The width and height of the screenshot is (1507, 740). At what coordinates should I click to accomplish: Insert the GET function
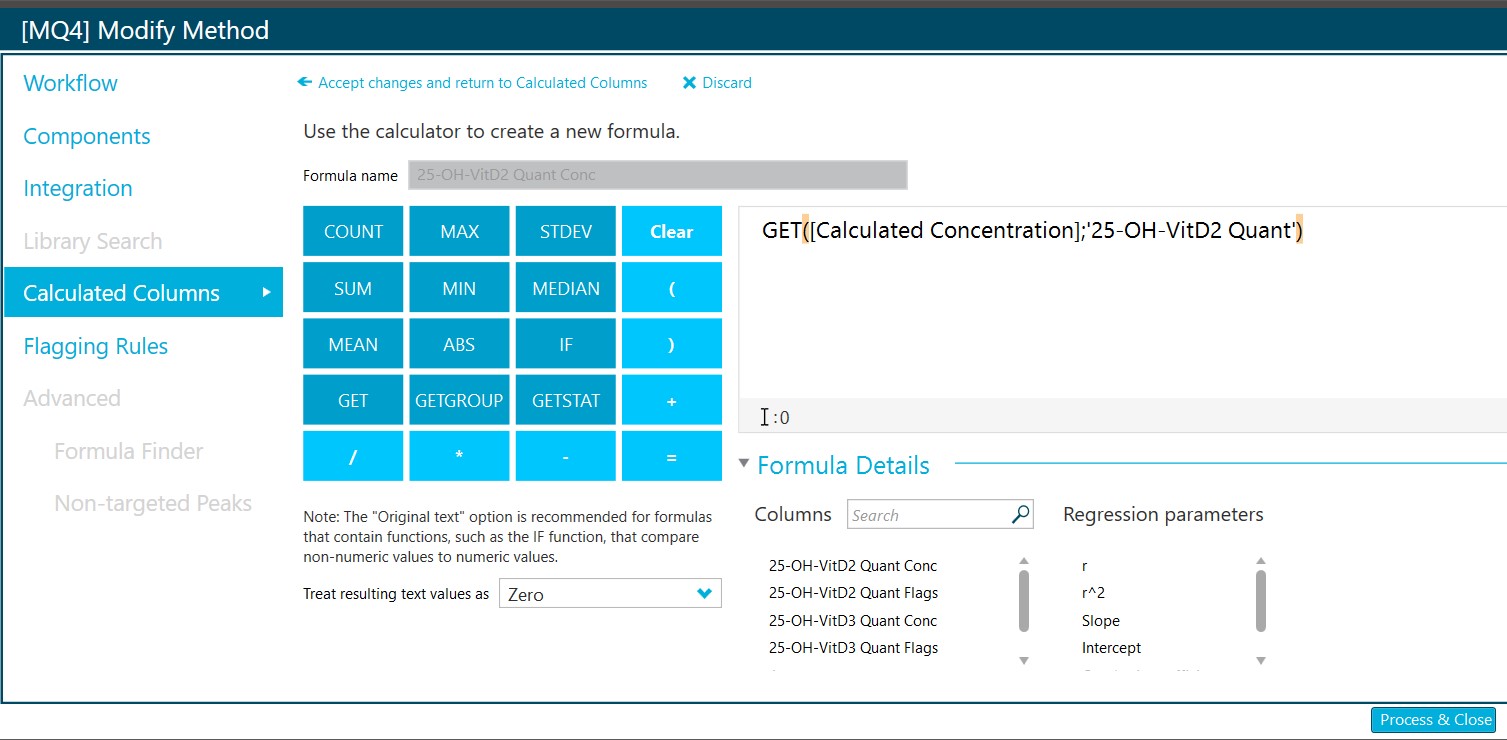[353, 400]
